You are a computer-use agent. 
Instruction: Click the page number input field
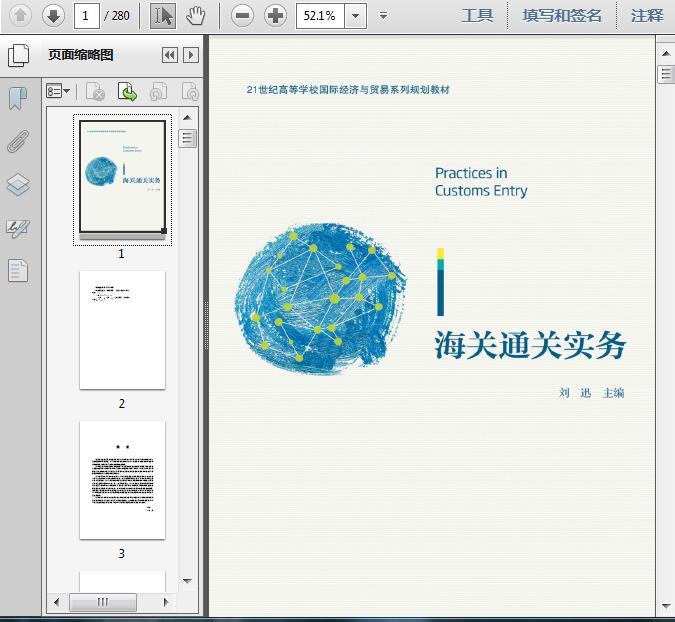point(87,16)
